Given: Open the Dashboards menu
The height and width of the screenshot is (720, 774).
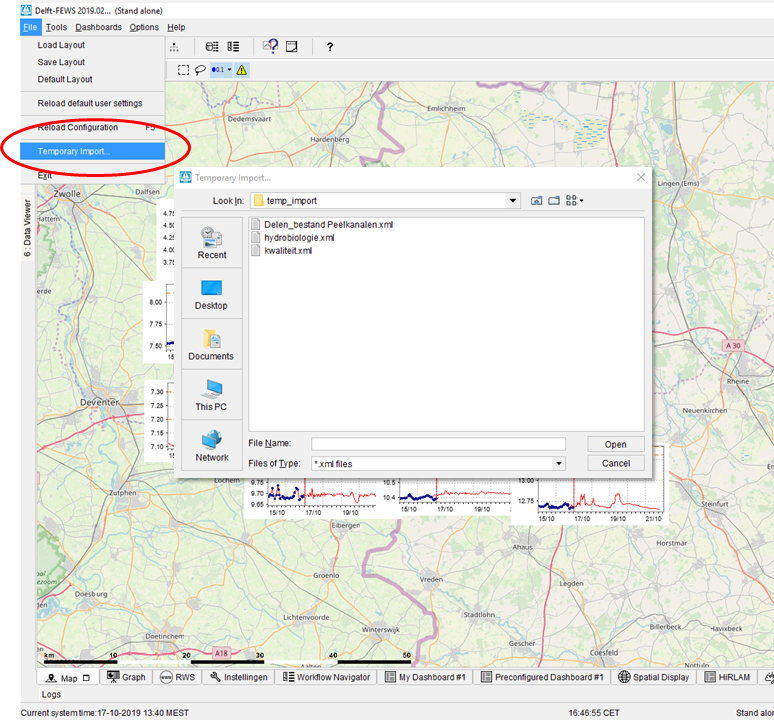Looking at the screenshot, I should (98, 27).
